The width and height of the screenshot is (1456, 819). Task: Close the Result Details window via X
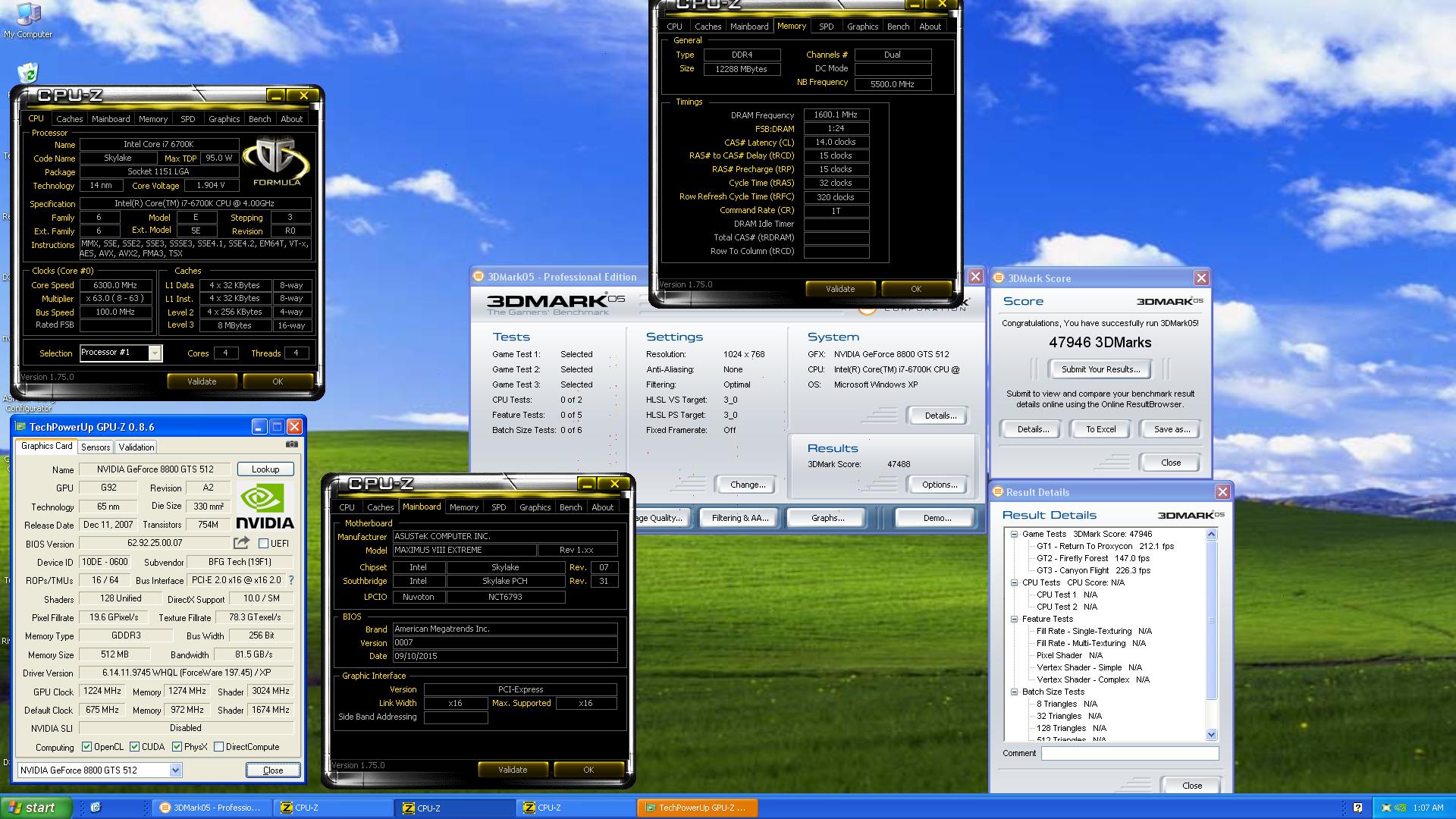[x=1222, y=492]
